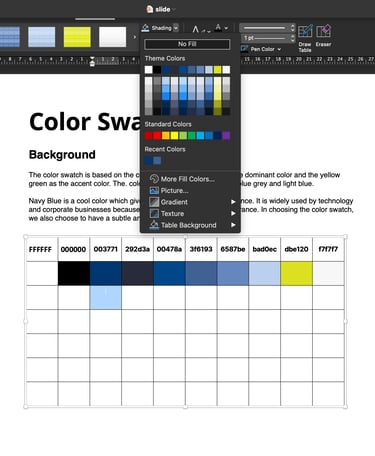This screenshot has width=375, height=456.
Task: Apply the white plain table style
Action: point(112,37)
